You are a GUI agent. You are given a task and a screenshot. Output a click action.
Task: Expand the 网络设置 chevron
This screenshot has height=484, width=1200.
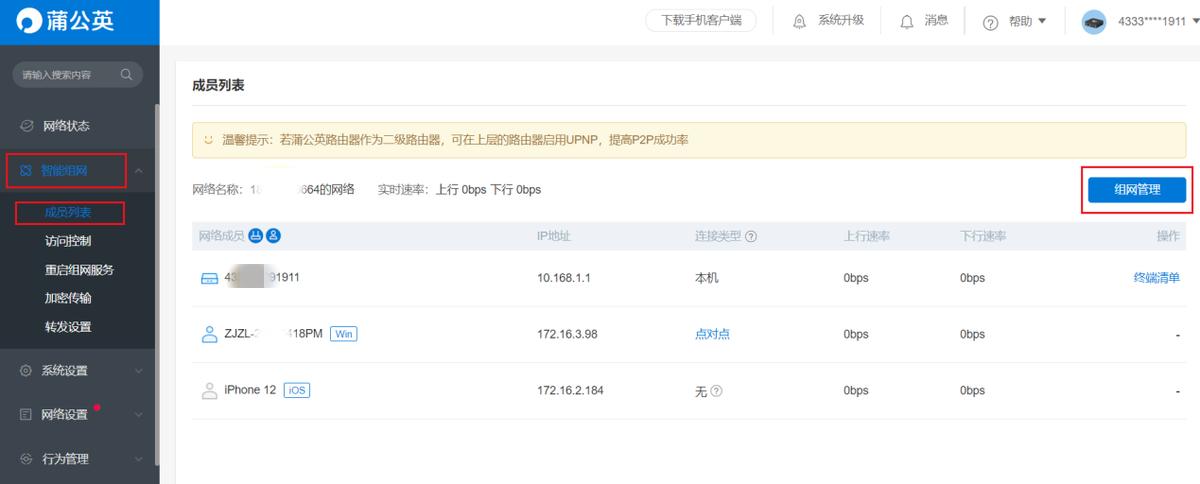[139, 415]
